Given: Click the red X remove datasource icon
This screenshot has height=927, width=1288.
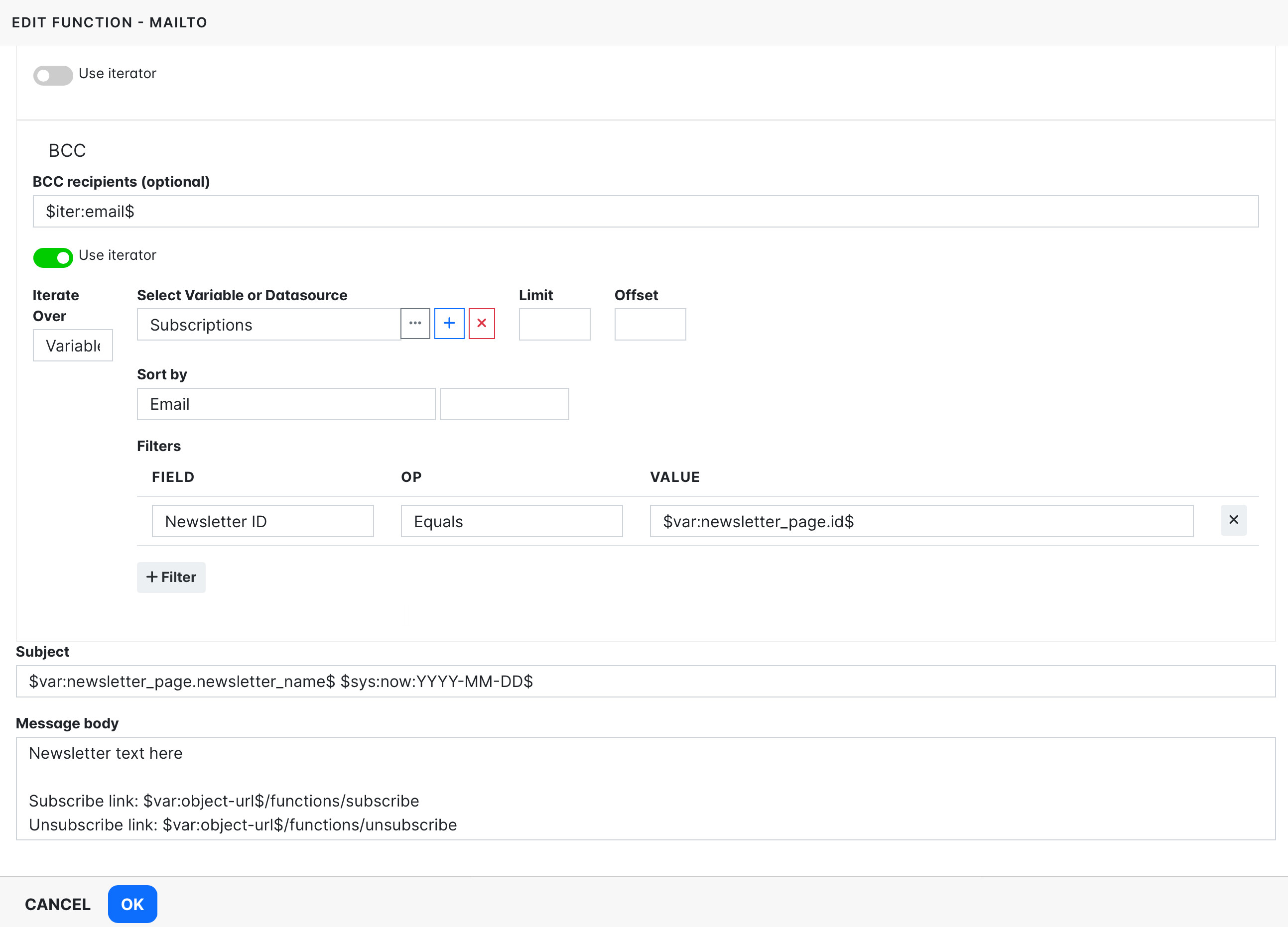Looking at the screenshot, I should (482, 324).
